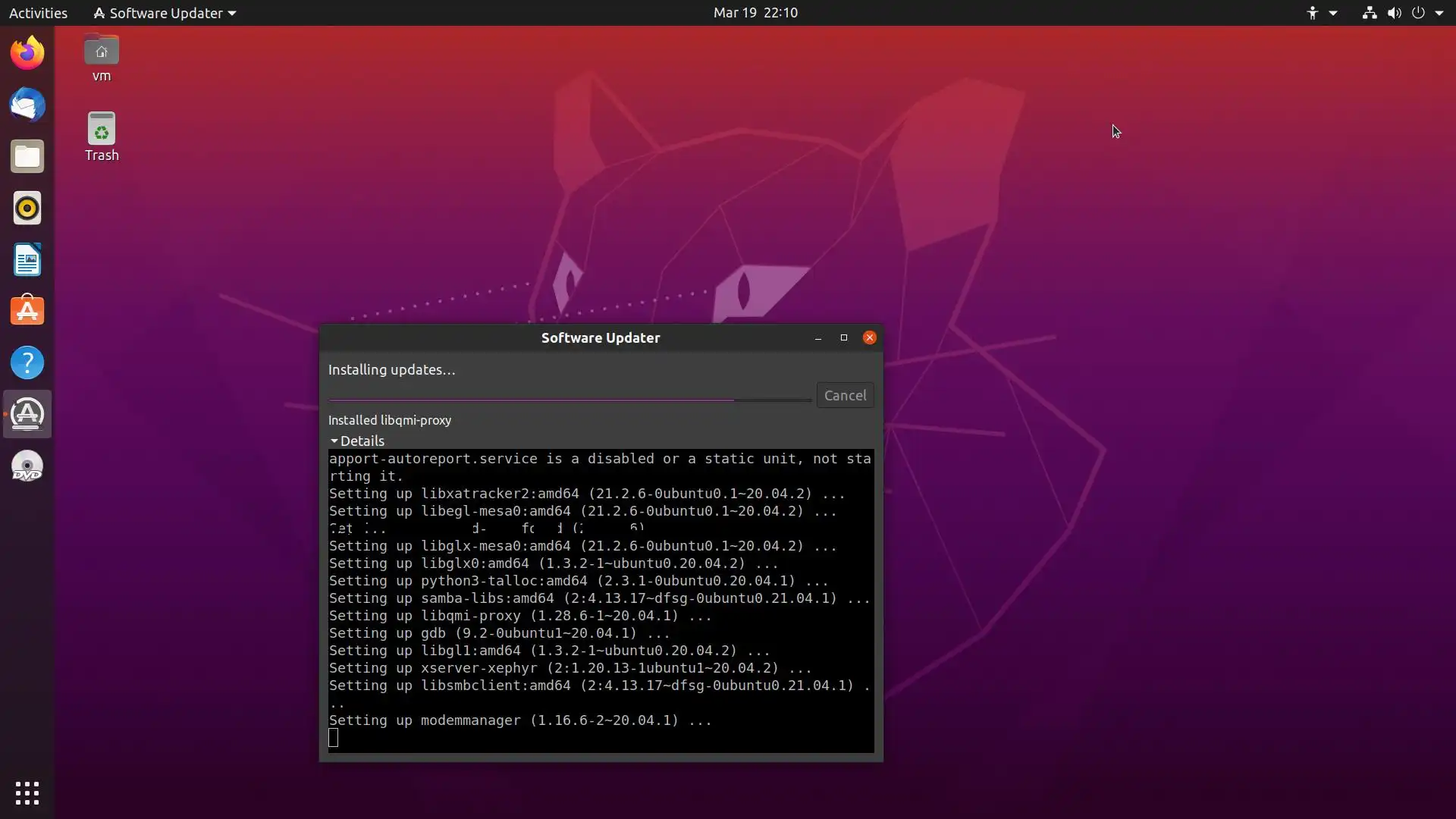
Task: Open Firefox from the dock
Action: point(27,53)
